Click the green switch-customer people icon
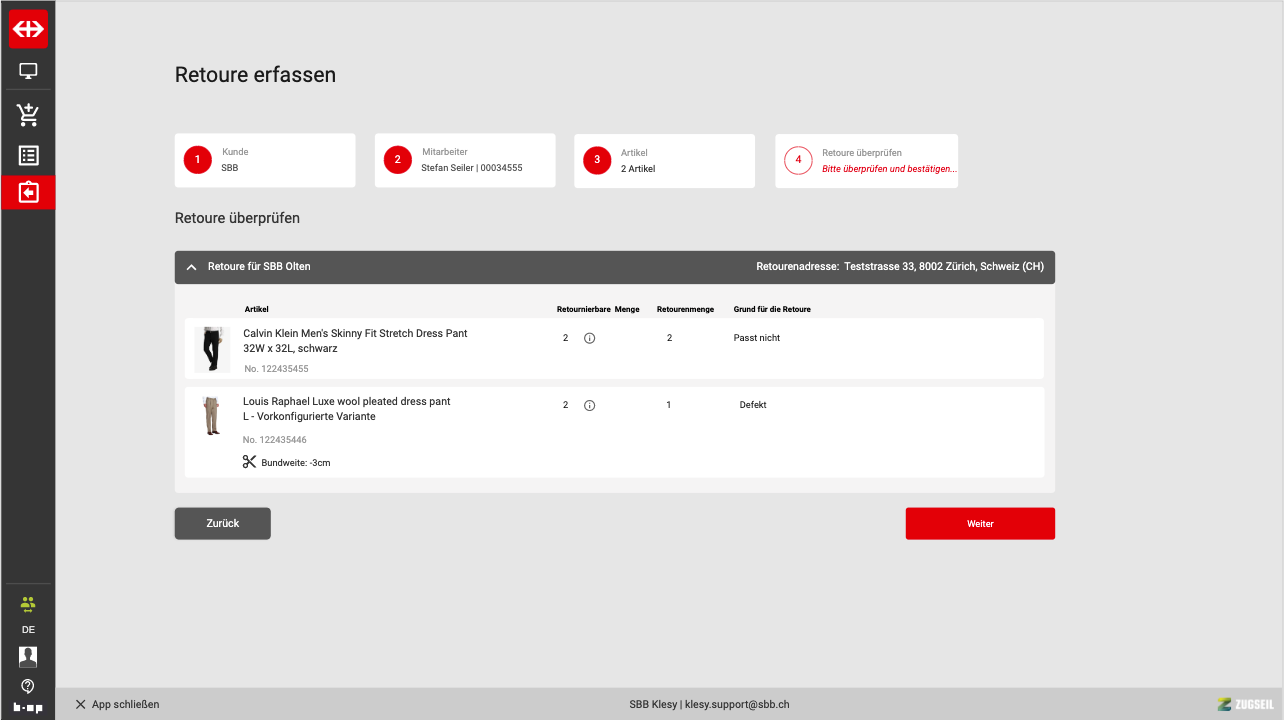1284x720 pixels. click(28, 604)
